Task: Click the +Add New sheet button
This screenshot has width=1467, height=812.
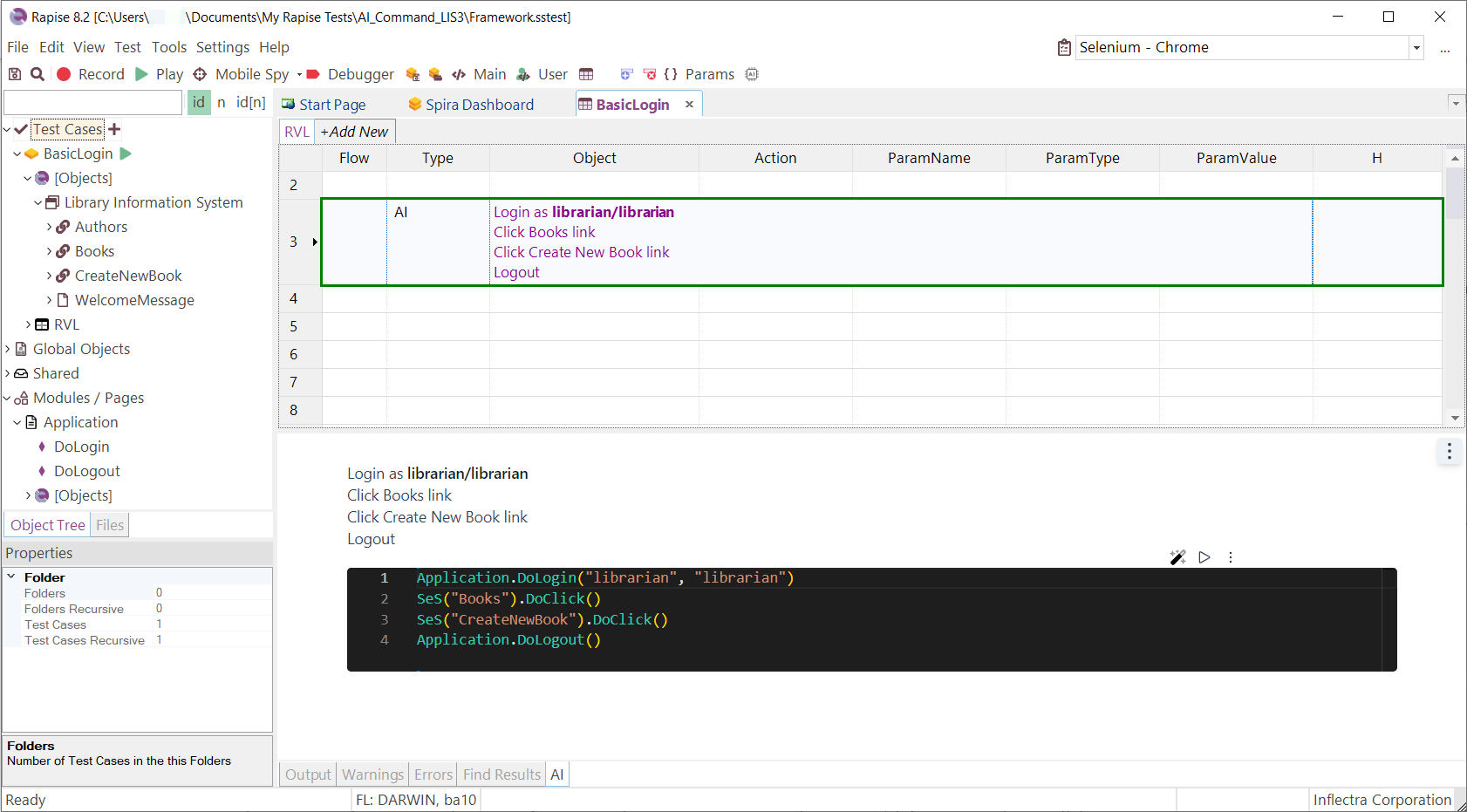Action: pos(354,131)
